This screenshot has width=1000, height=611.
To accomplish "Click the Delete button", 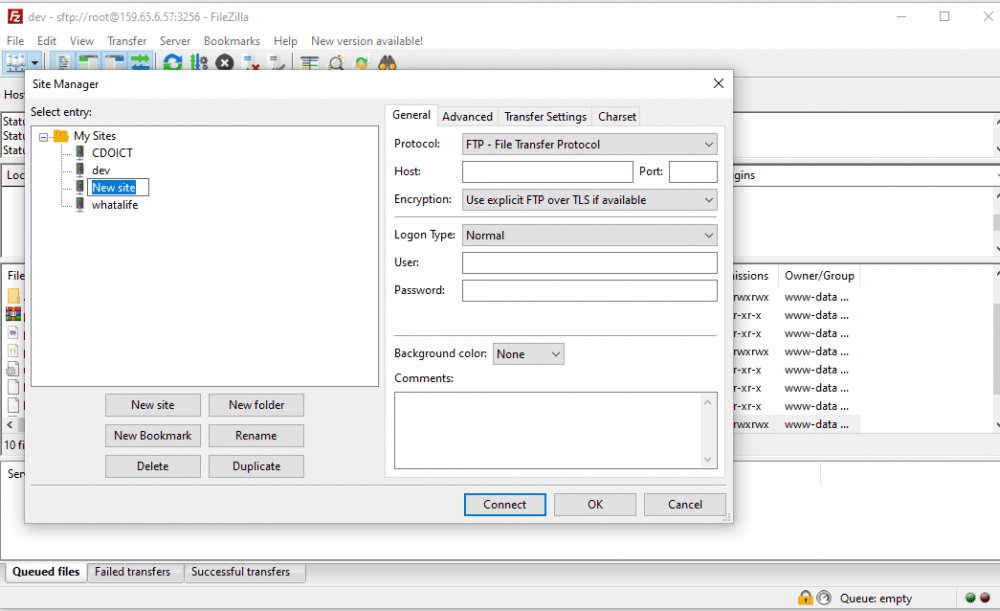I will tap(152, 466).
